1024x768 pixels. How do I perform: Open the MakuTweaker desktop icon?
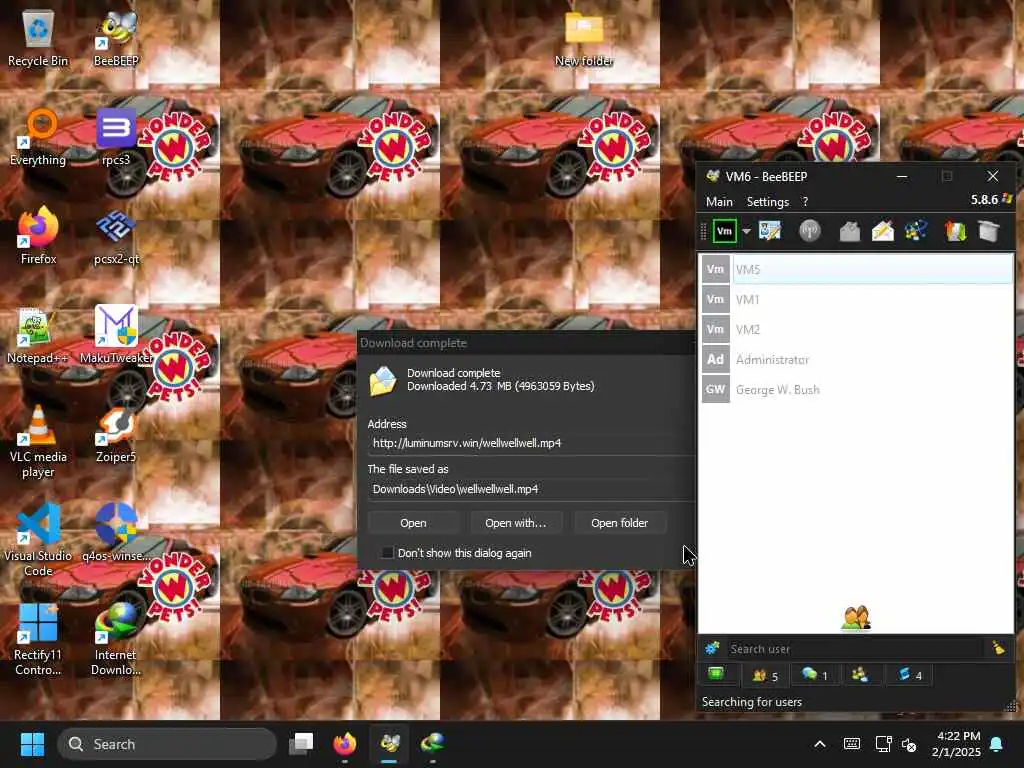[x=116, y=336]
